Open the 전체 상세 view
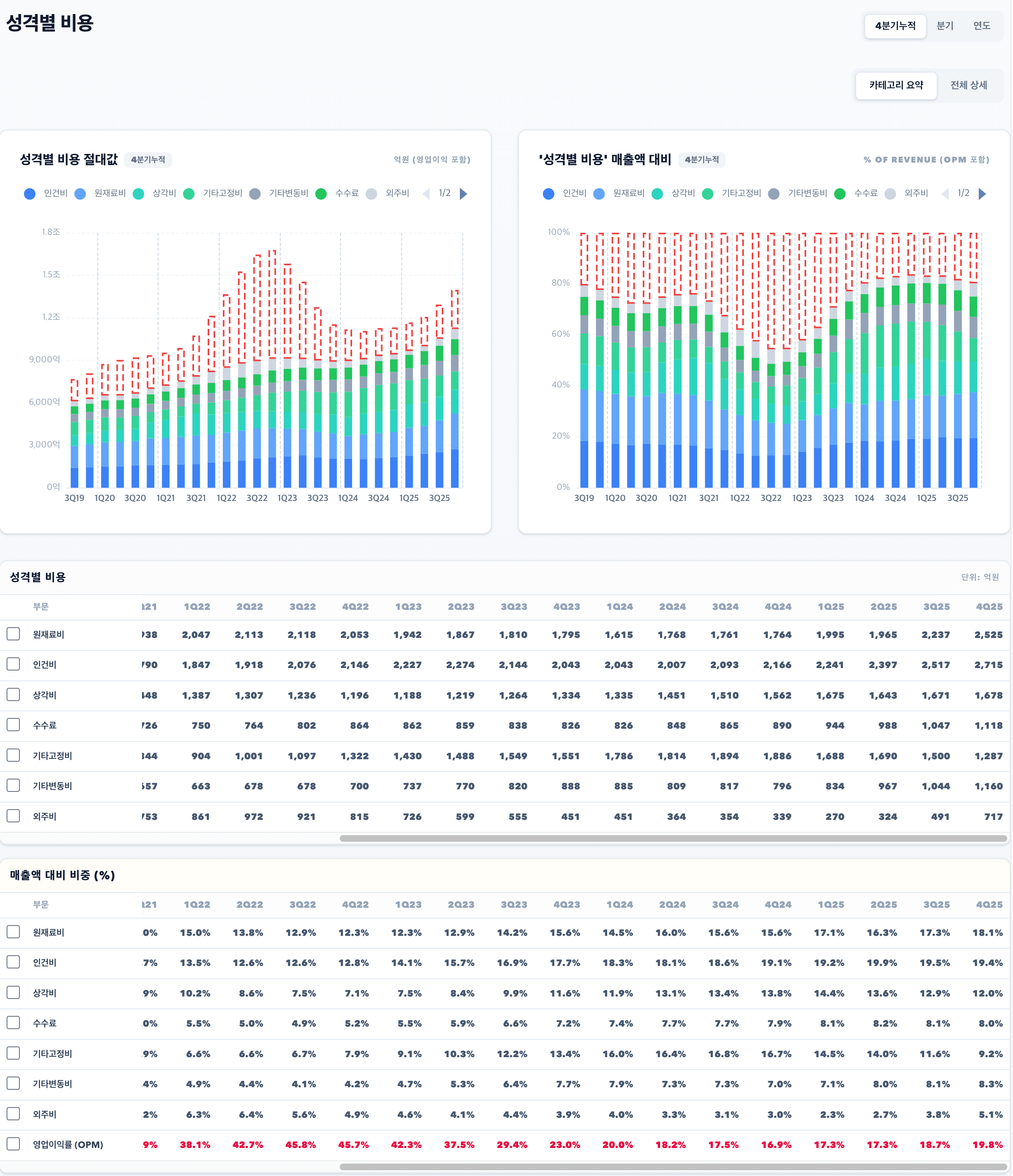The image size is (1013, 1176). pyautogui.click(x=969, y=85)
